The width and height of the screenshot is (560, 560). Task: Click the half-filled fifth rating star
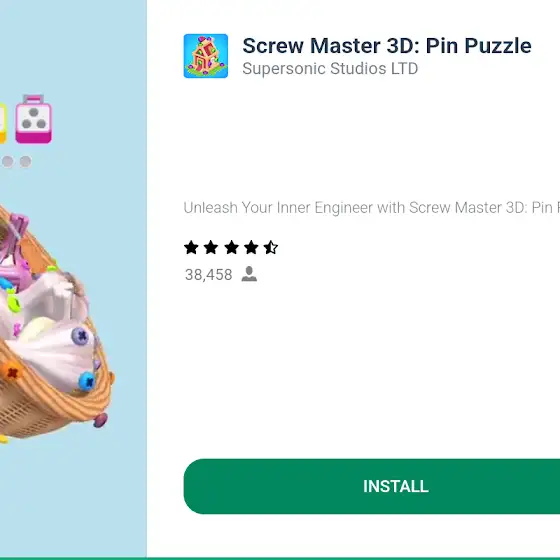click(271, 247)
